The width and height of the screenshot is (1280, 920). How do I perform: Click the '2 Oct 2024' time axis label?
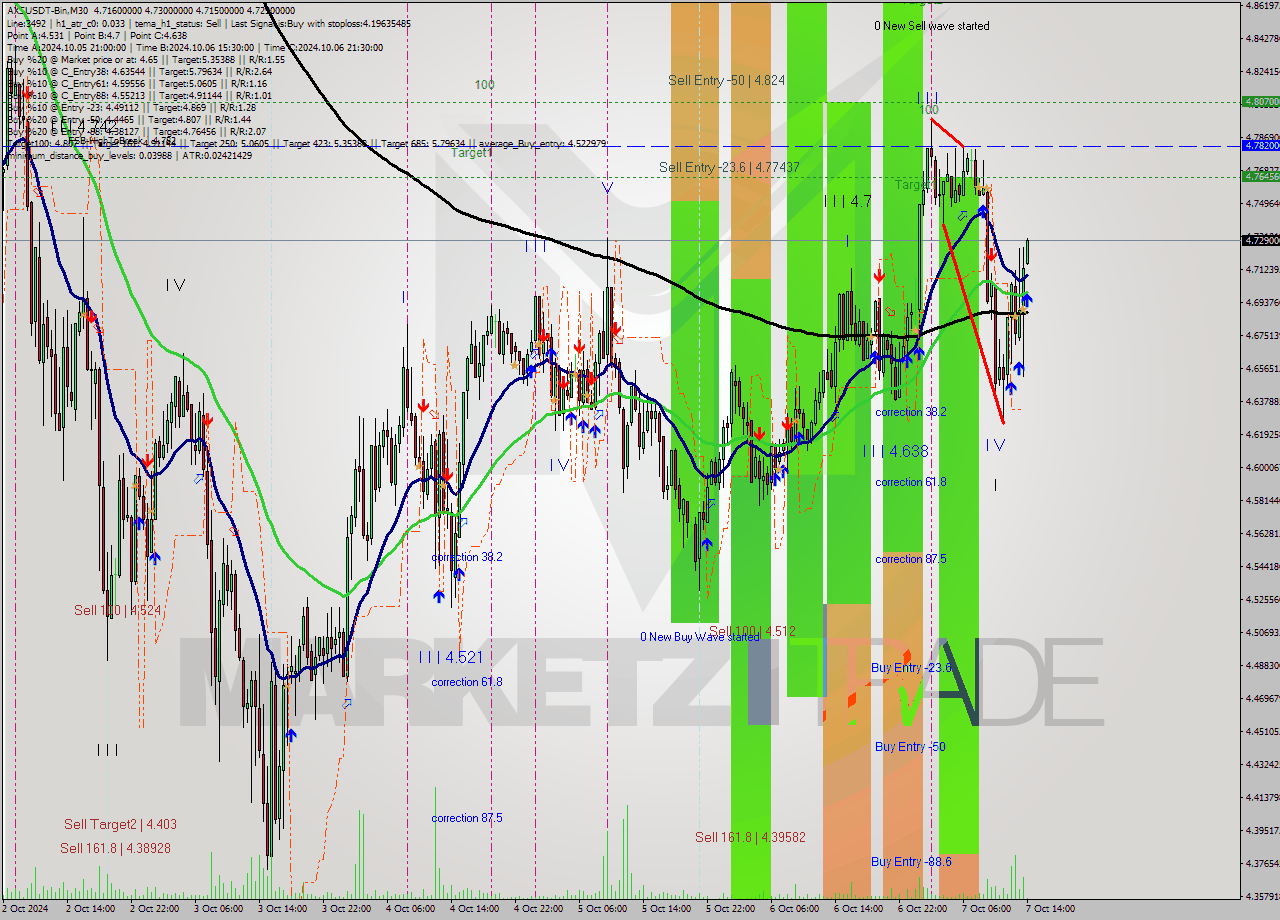[26, 909]
